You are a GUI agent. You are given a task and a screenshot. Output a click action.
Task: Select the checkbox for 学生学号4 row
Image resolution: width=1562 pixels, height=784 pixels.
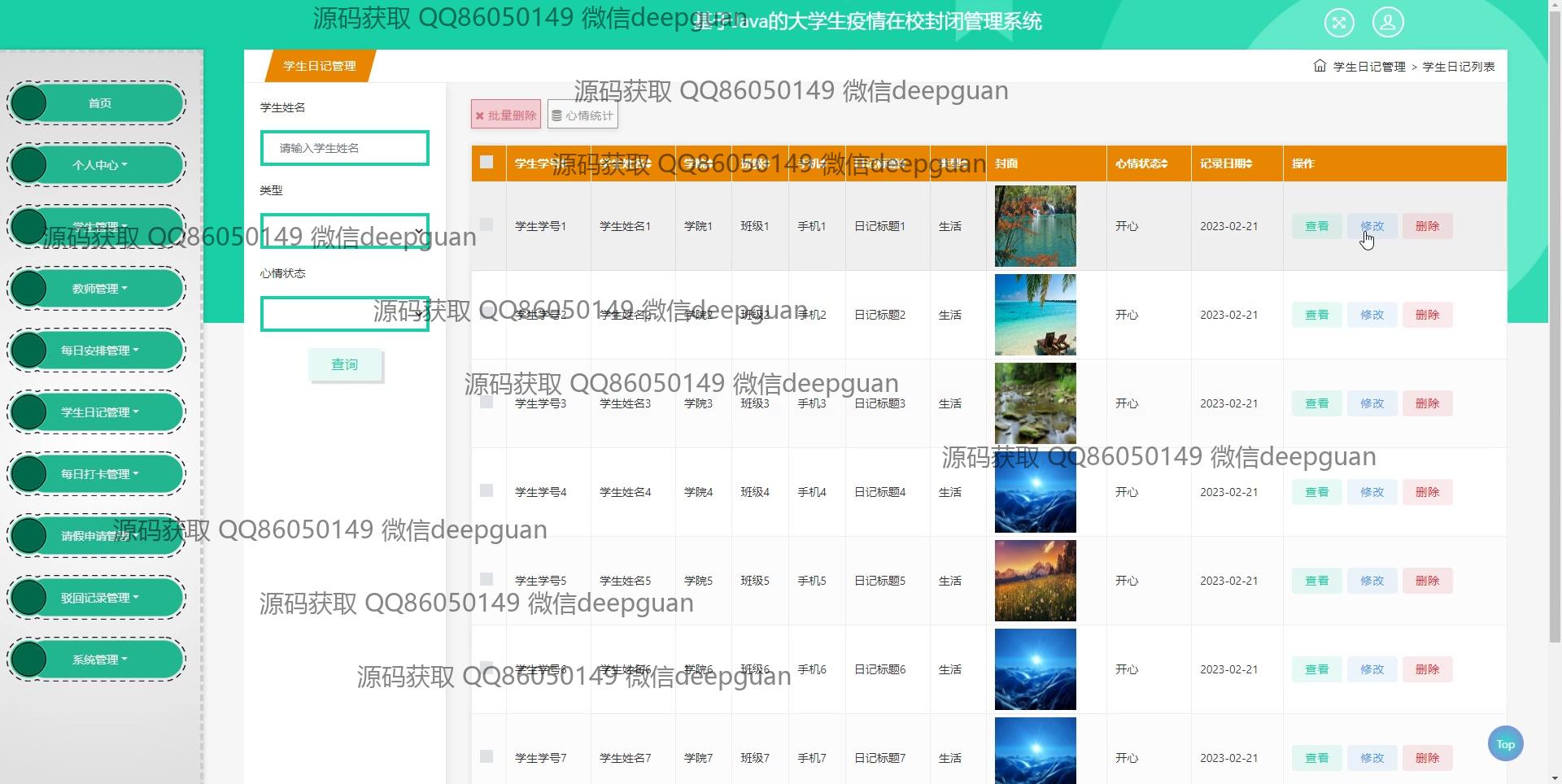click(486, 490)
